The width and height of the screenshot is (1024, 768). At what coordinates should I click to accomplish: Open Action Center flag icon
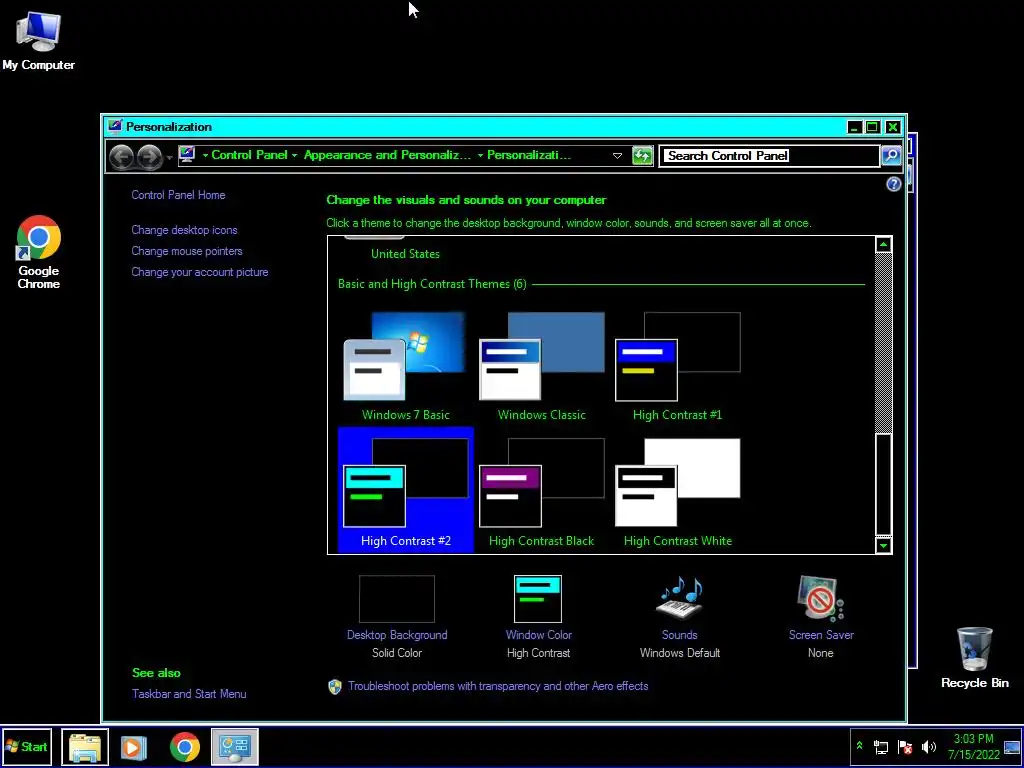pos(904,746)
